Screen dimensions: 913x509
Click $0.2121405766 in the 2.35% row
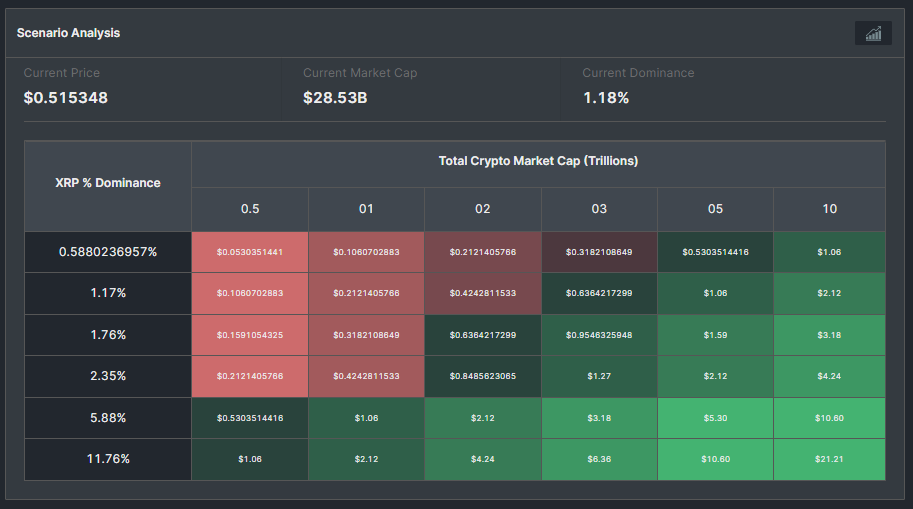tap(250, 376)
